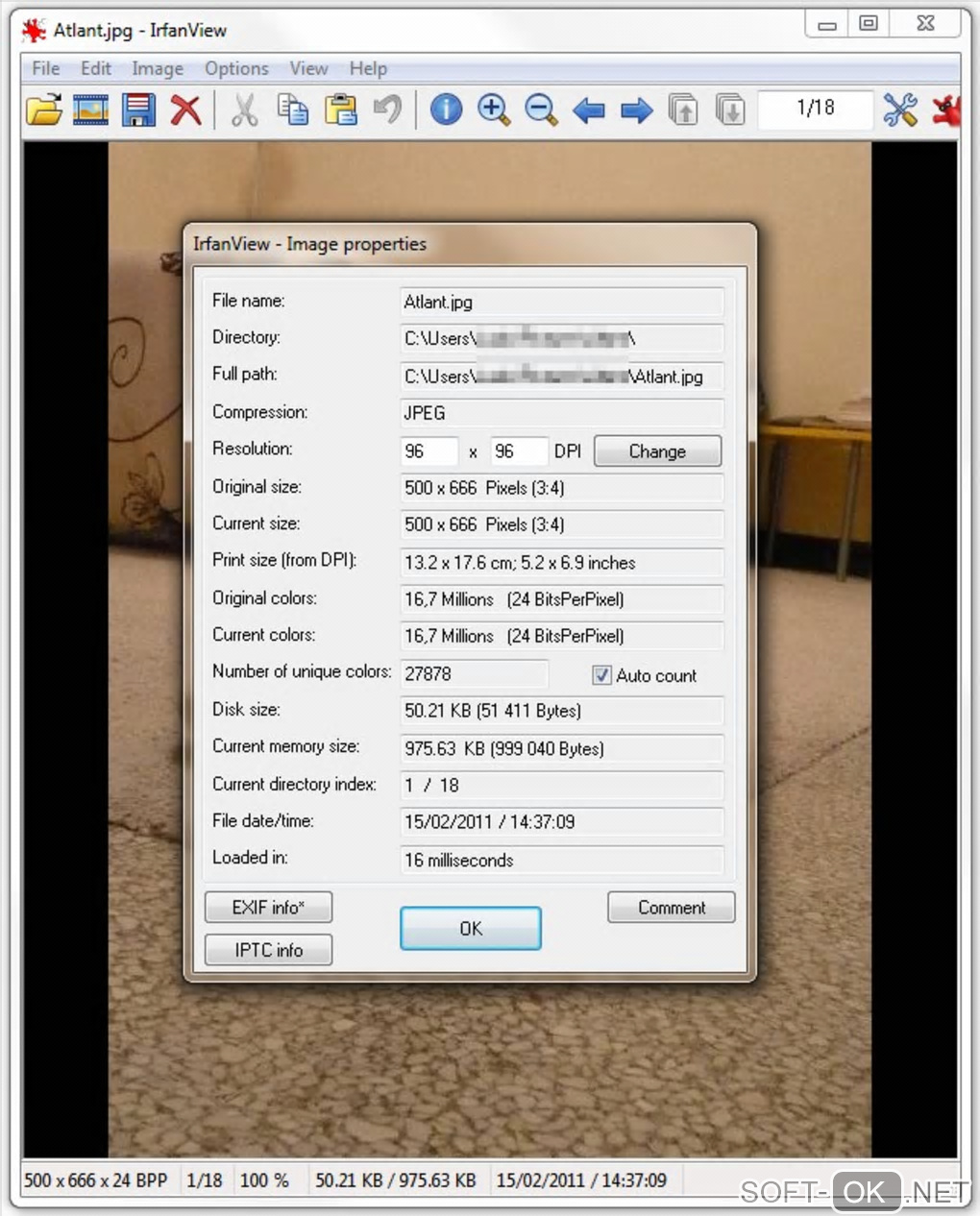Screen dimensions: 980x1216
Task: Click the Number of unique colors 27878 value
Action: (474, 673)
